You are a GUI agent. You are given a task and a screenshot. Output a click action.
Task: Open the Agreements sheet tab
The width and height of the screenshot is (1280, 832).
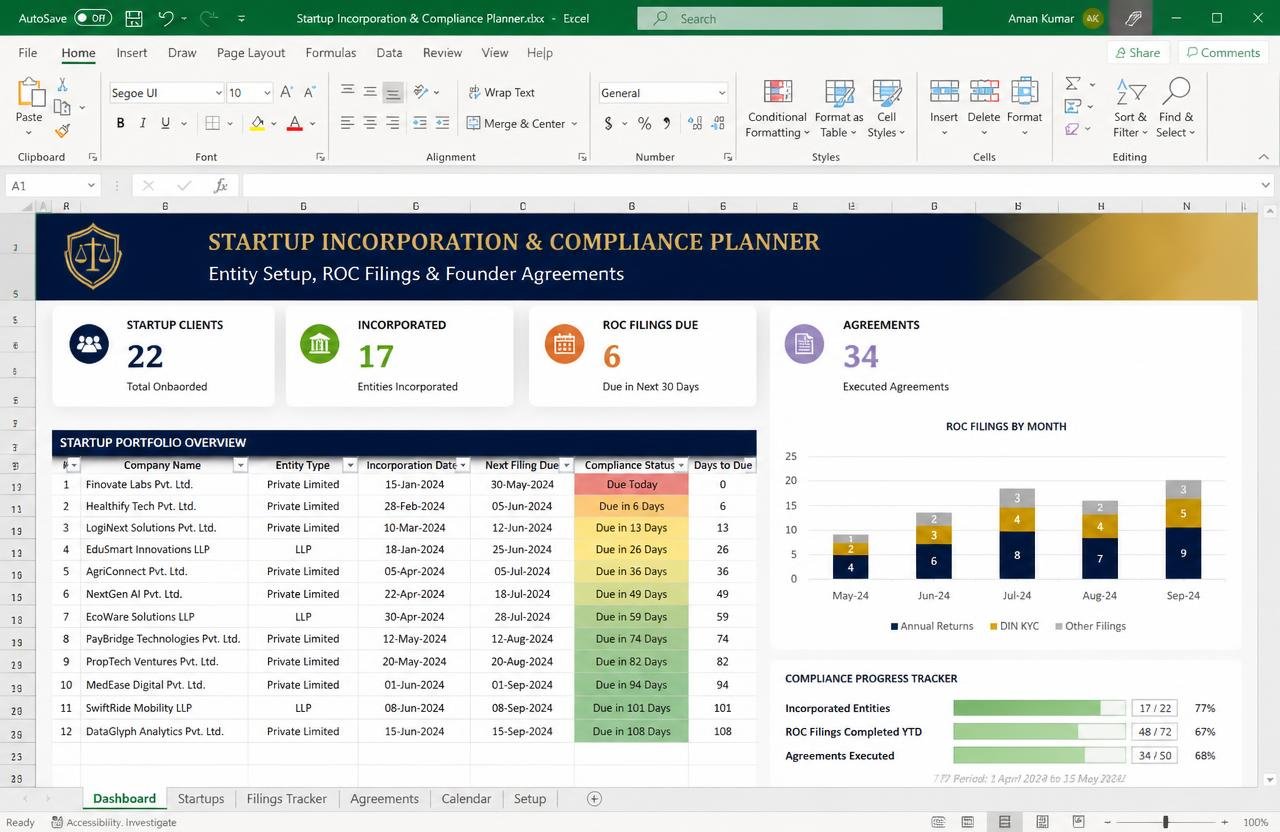click(x=384, y=799)
